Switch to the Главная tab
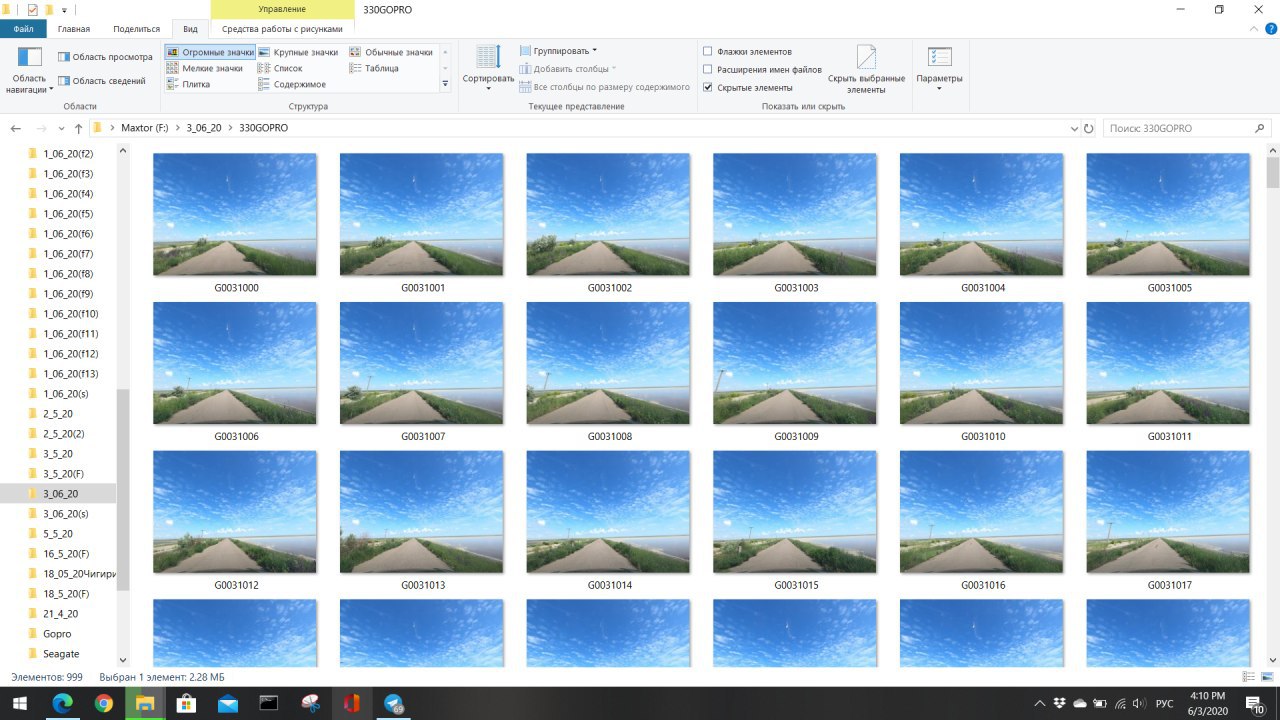 (74, 30)
